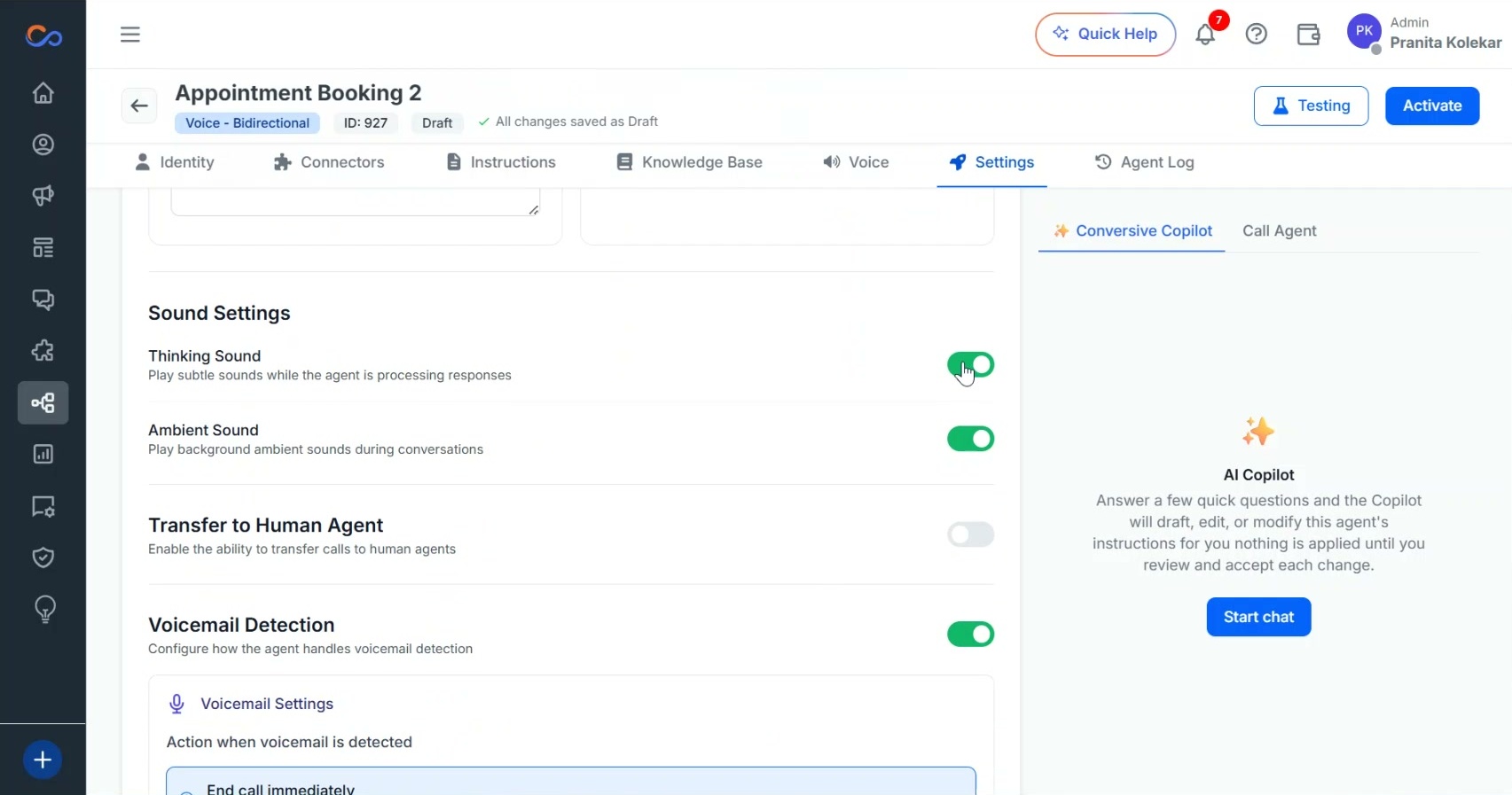Image resolution: width=1512 pixels, height=795 pixels.
Task: Click the Testing button
Action: tap(1311, 106)
